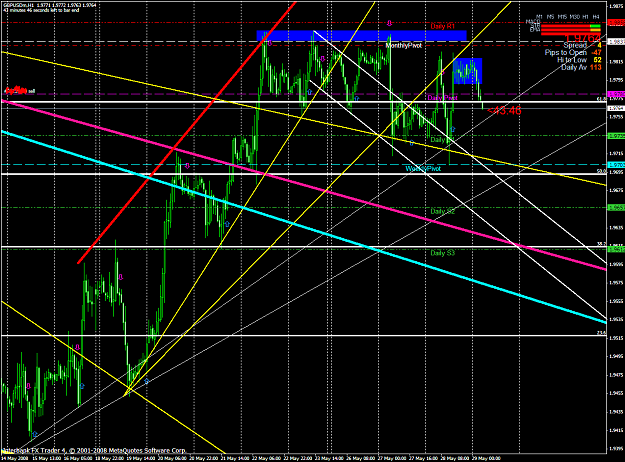
Task: Click the large red 1.9764 price
Action: (x=582, y=38)
